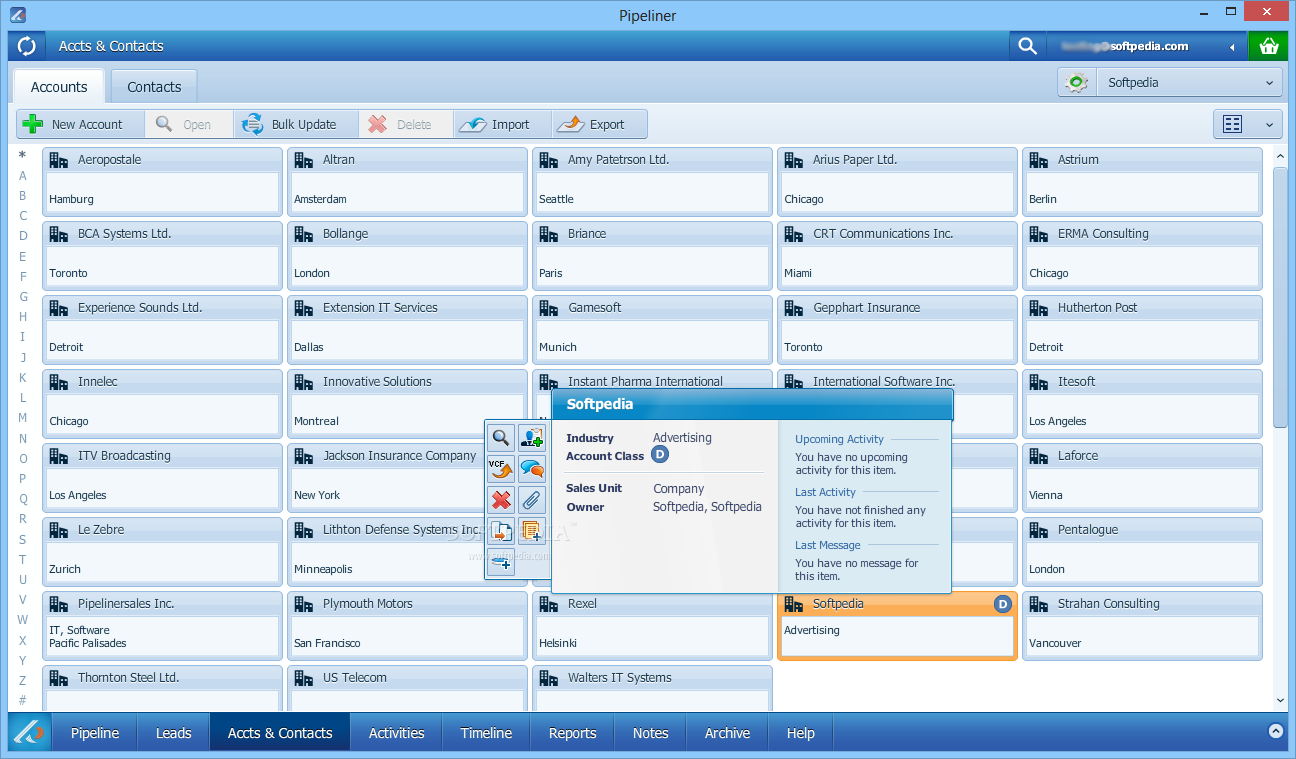Click the Bulk Update button
Screen dimensions: 1296x759
pos(296,124)
